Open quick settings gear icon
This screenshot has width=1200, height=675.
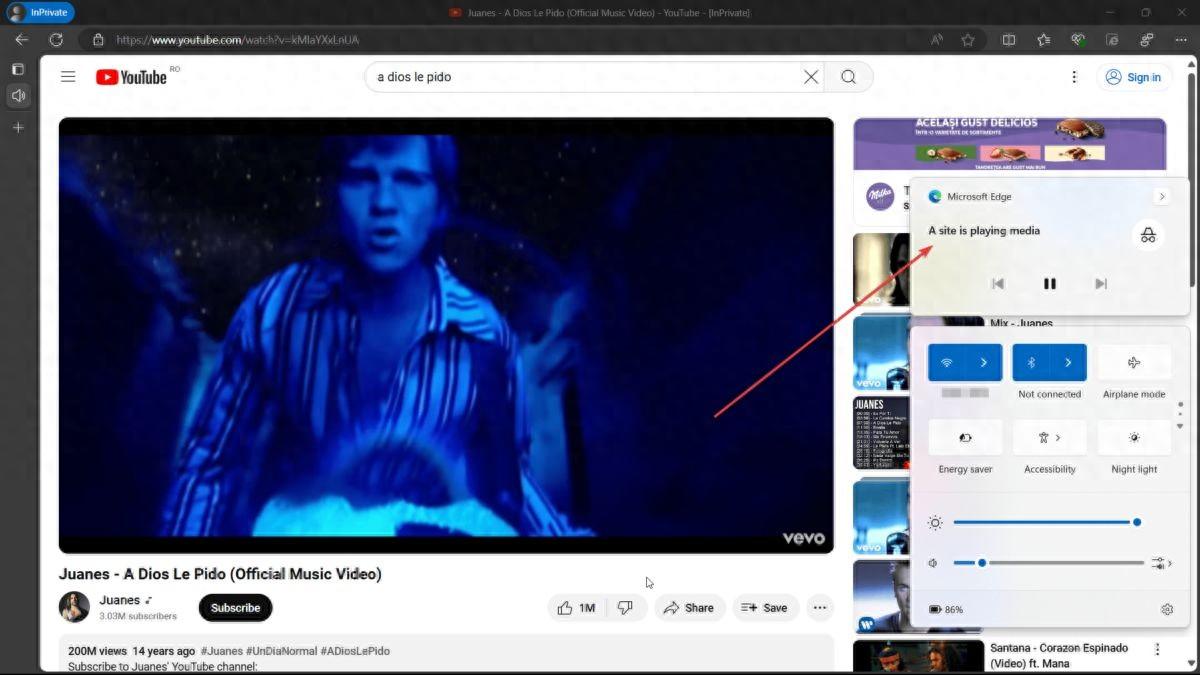(x=1166, y=609)
